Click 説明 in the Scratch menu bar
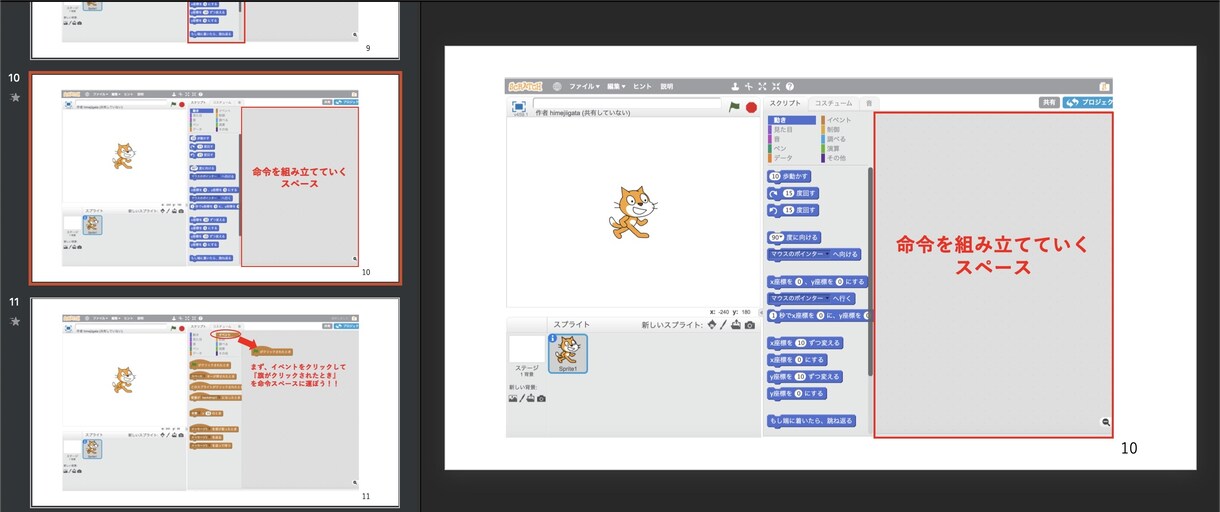 pyautogui.click(x=668, y=87)
